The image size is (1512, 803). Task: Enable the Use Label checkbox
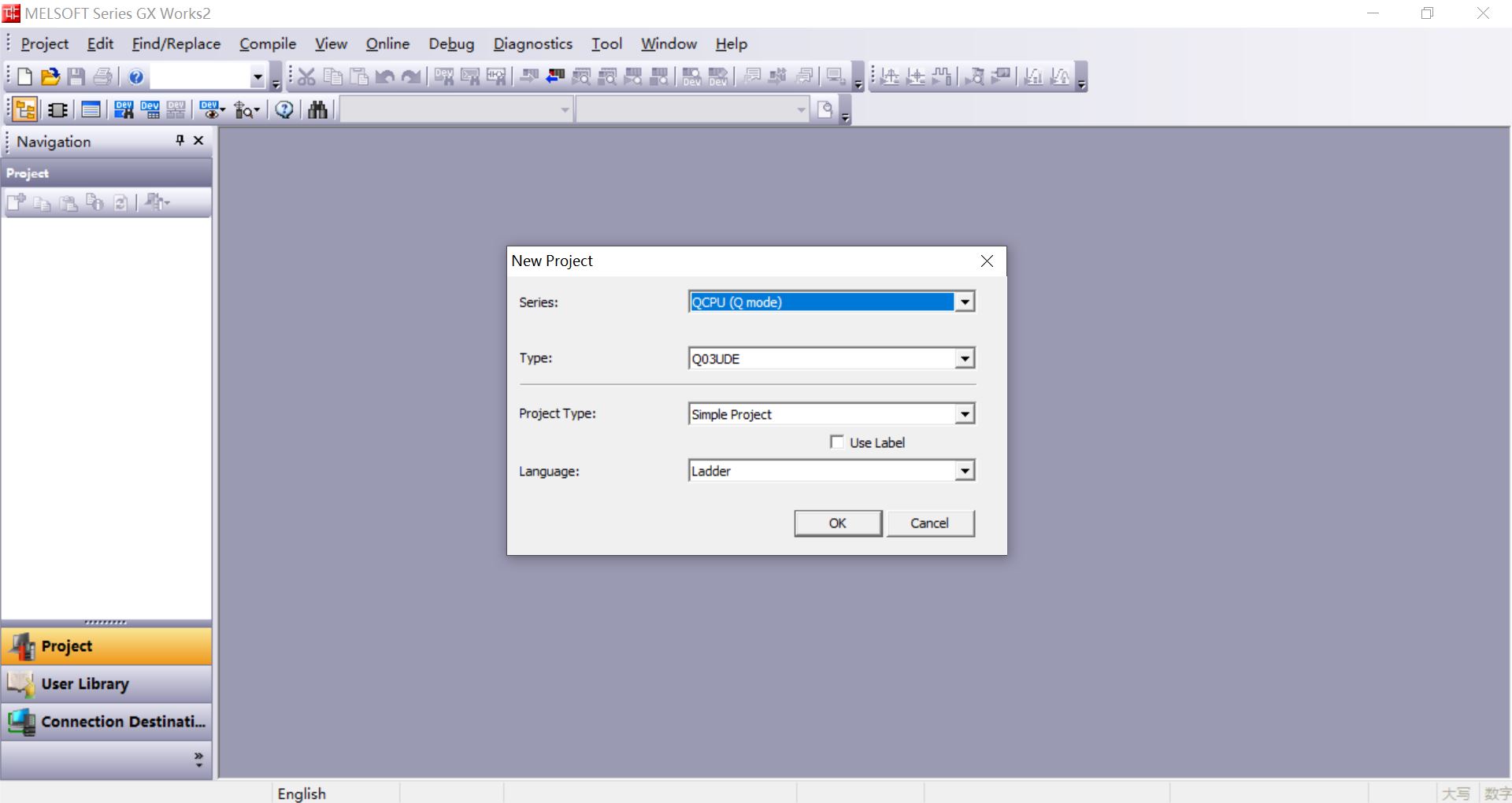click(837, 442)
